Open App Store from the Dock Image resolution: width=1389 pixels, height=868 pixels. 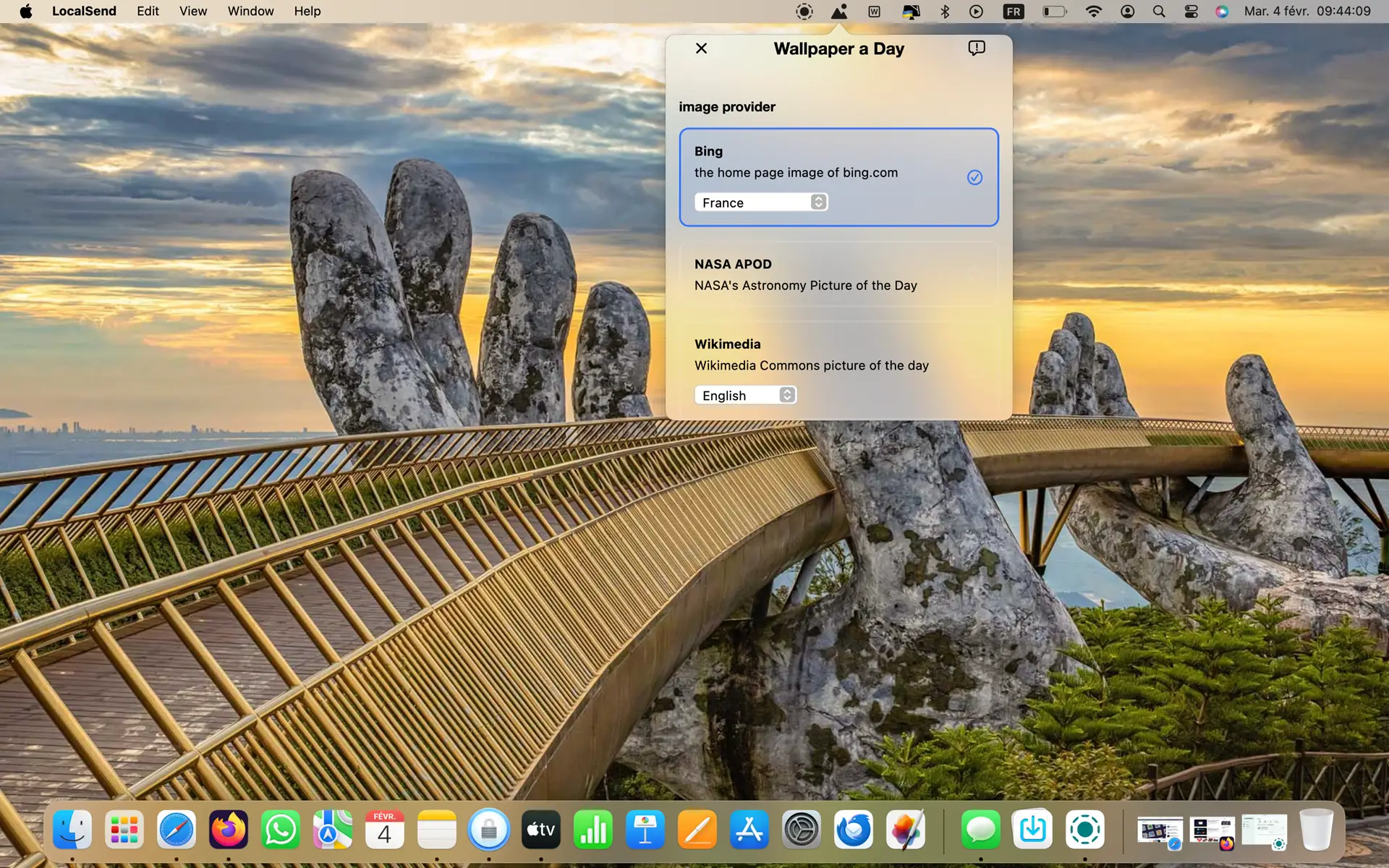click(x=749, y=829)
